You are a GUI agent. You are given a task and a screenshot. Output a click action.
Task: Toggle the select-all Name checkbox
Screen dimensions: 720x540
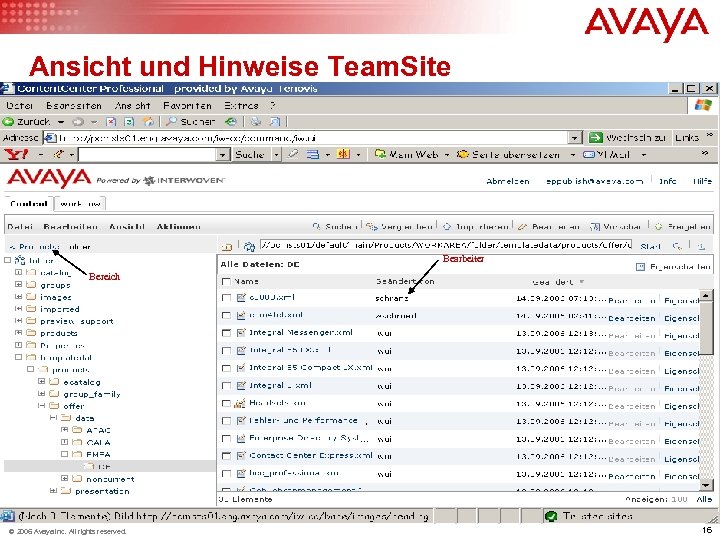point(226,281)
